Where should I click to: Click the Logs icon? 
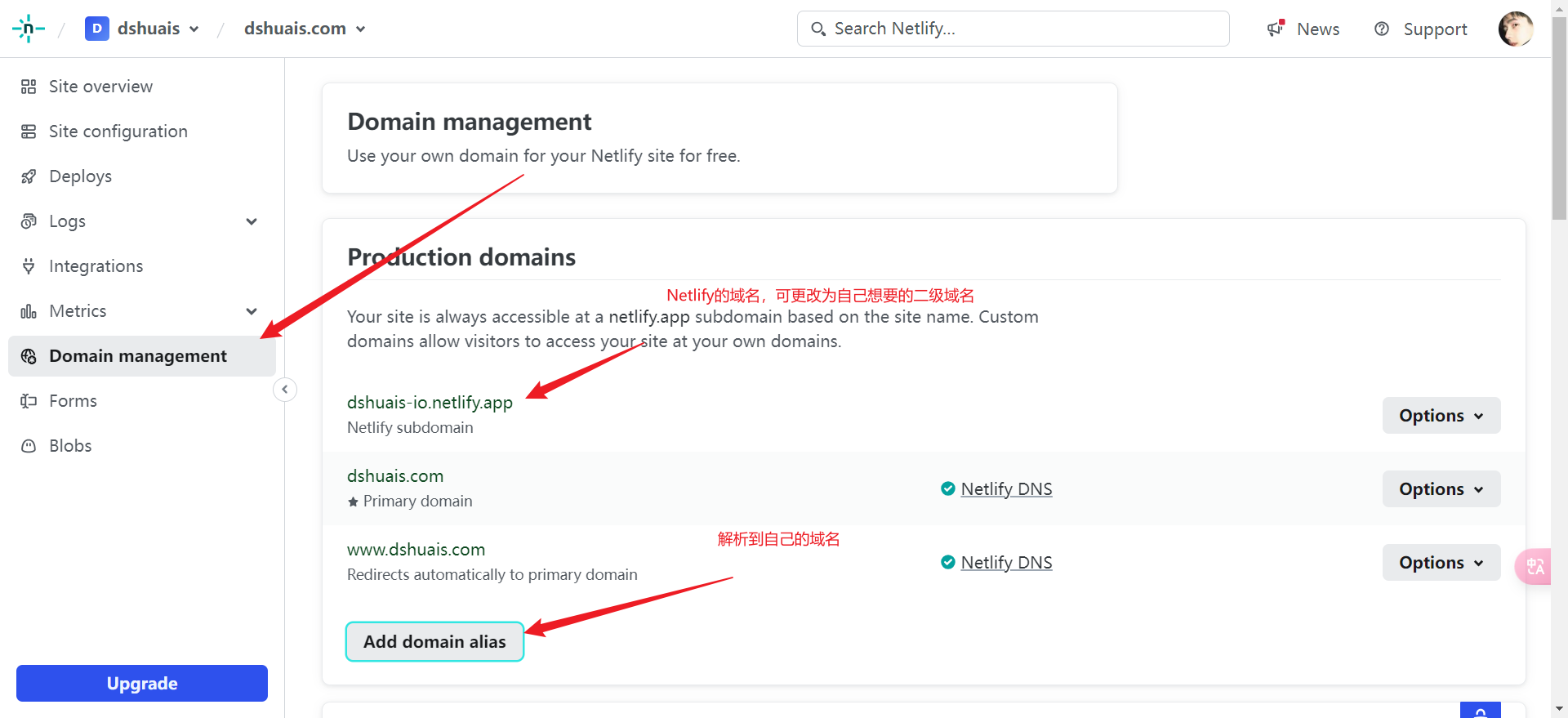coord(29,221)
